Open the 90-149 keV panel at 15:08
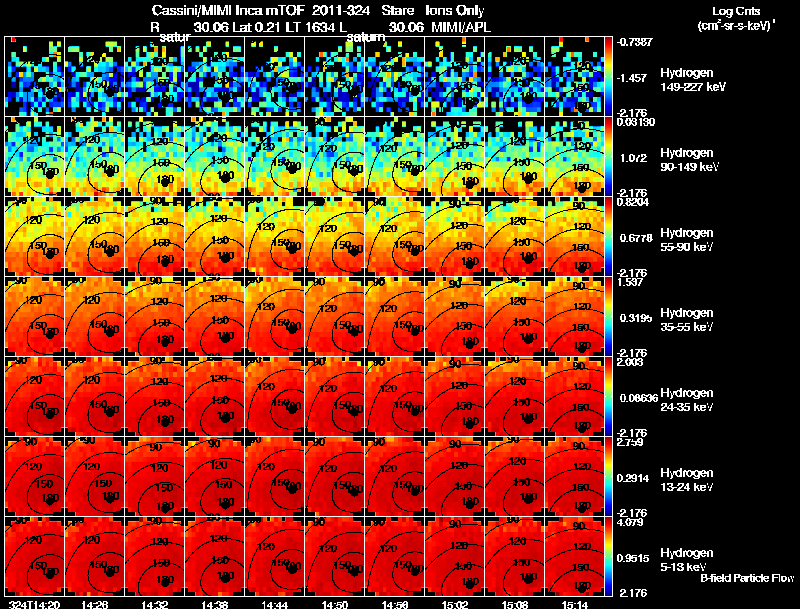The image size is (800, 609). tap(515, 157)
